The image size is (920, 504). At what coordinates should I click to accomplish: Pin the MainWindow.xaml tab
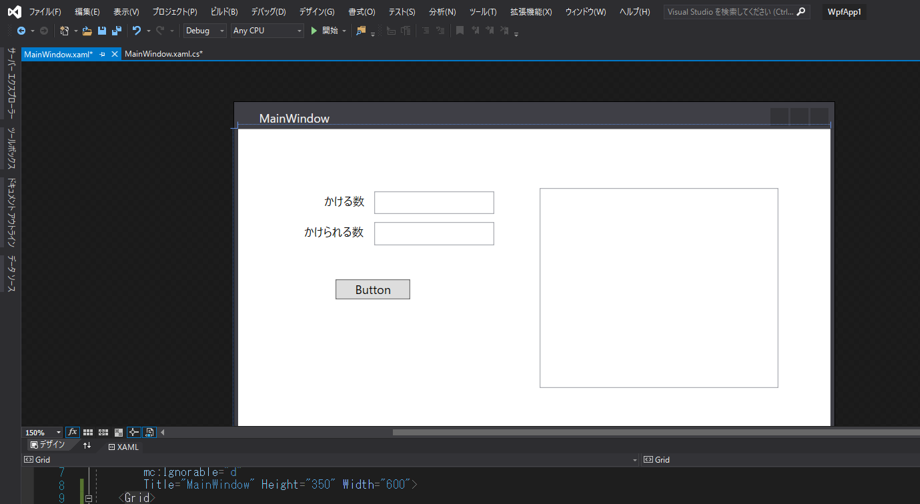coord(103,54)
